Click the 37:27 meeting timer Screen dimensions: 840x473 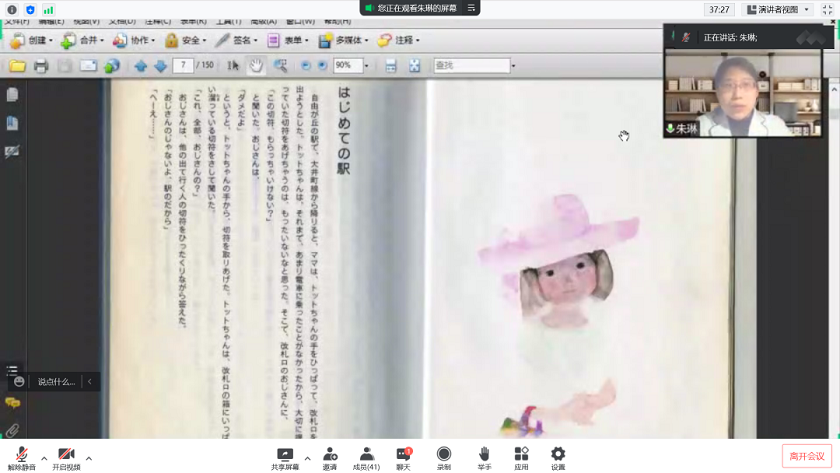coord(719,10)
